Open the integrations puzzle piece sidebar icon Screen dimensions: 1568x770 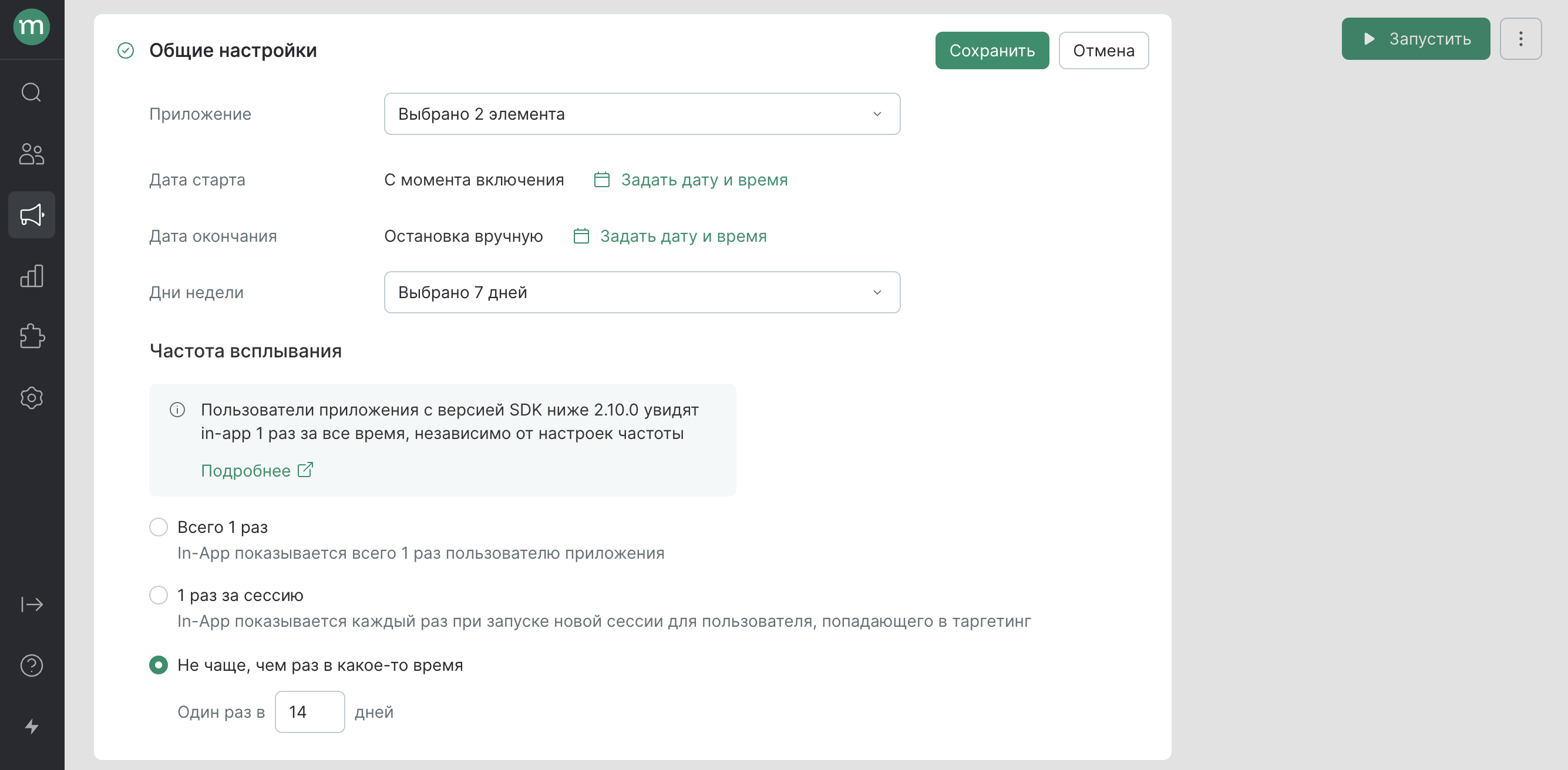(x=32, y=336)
